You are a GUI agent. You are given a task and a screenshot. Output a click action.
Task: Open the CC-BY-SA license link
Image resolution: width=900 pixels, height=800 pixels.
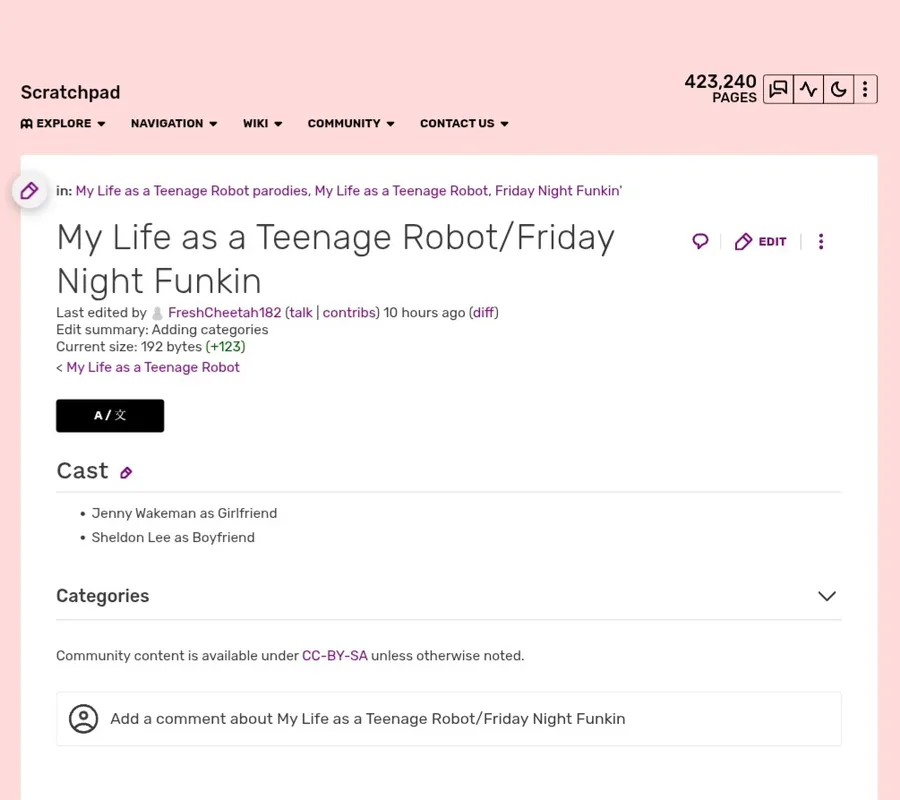click(x=334, y=656)
